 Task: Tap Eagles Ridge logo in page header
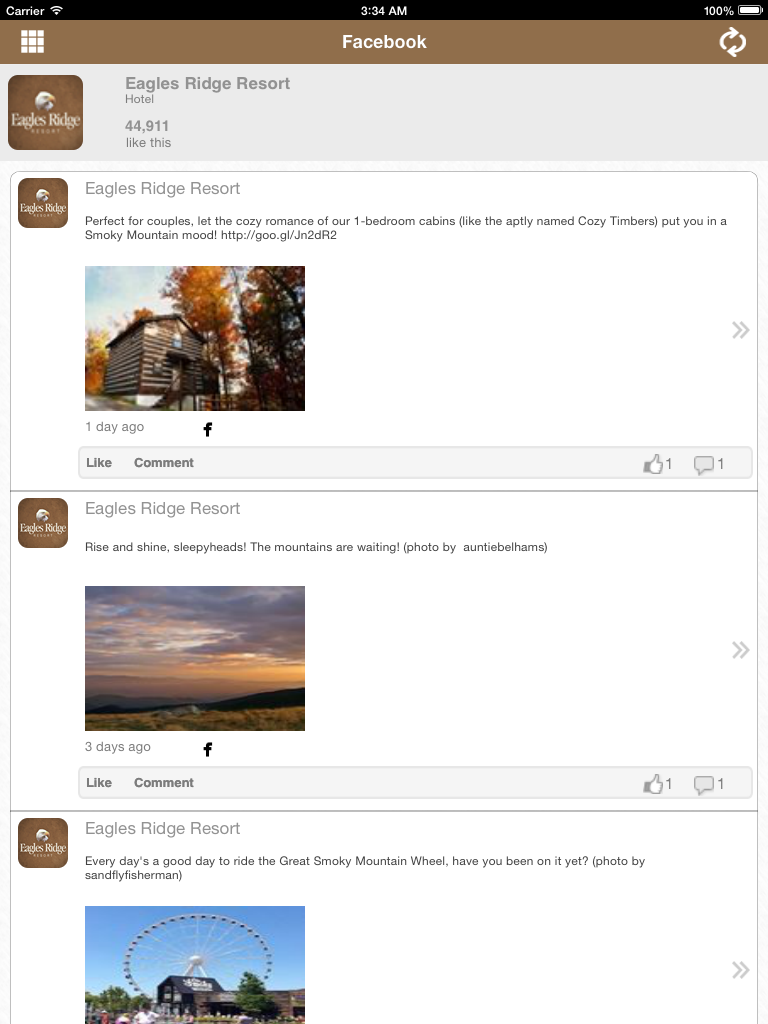point(45,112)
